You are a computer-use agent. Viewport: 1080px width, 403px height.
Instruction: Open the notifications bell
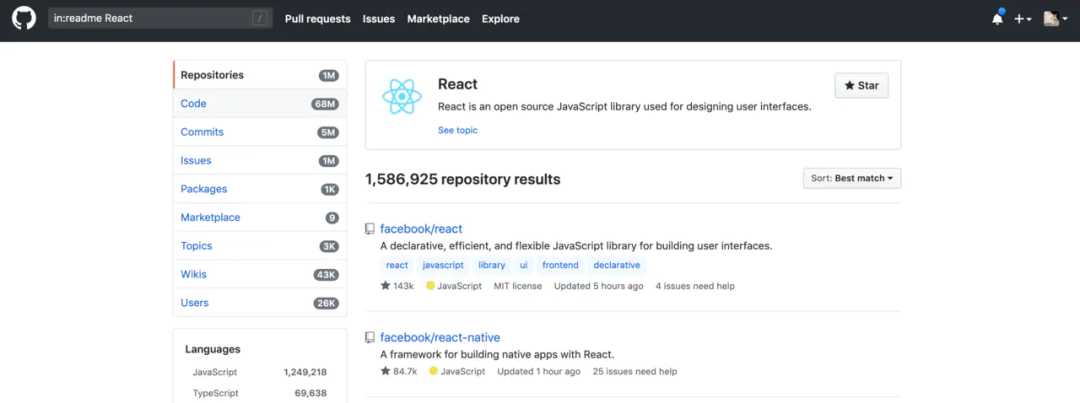tap(997, 19)
